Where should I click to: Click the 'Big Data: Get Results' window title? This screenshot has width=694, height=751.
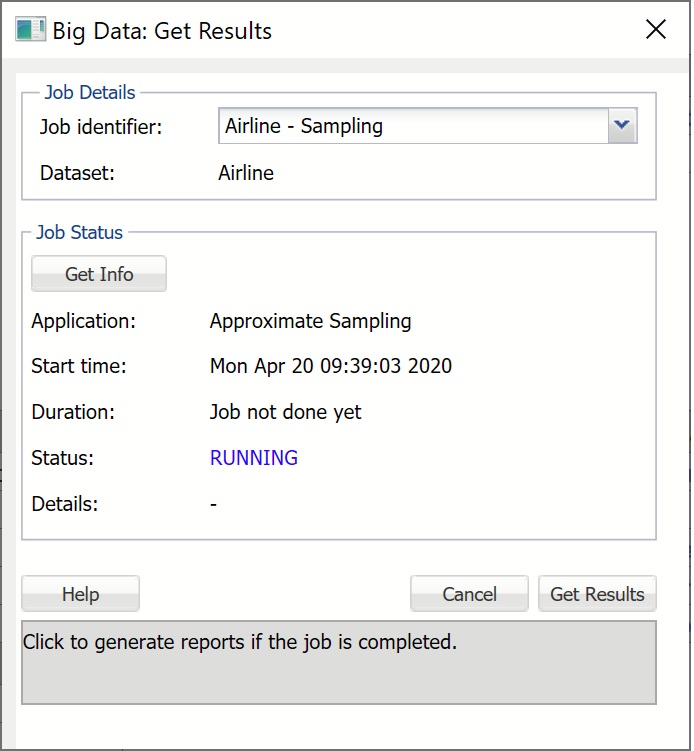162,31
